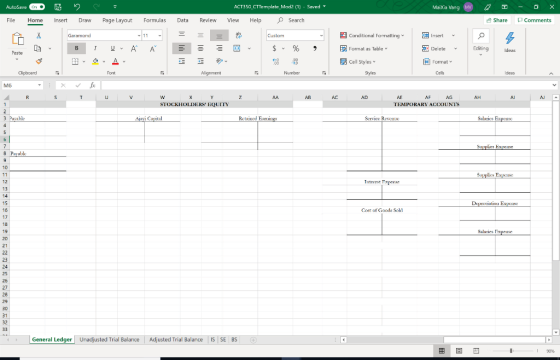Click the Align Right icon
Screen dimensions: 560x360
coord(219,48)
